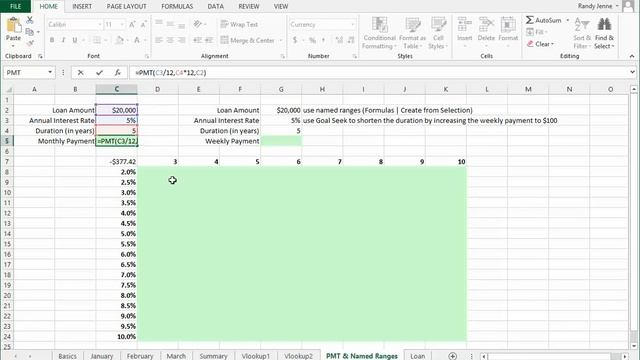Switch to the FORMULAS tab
This screenshot has width=640, height=360.
177,6
